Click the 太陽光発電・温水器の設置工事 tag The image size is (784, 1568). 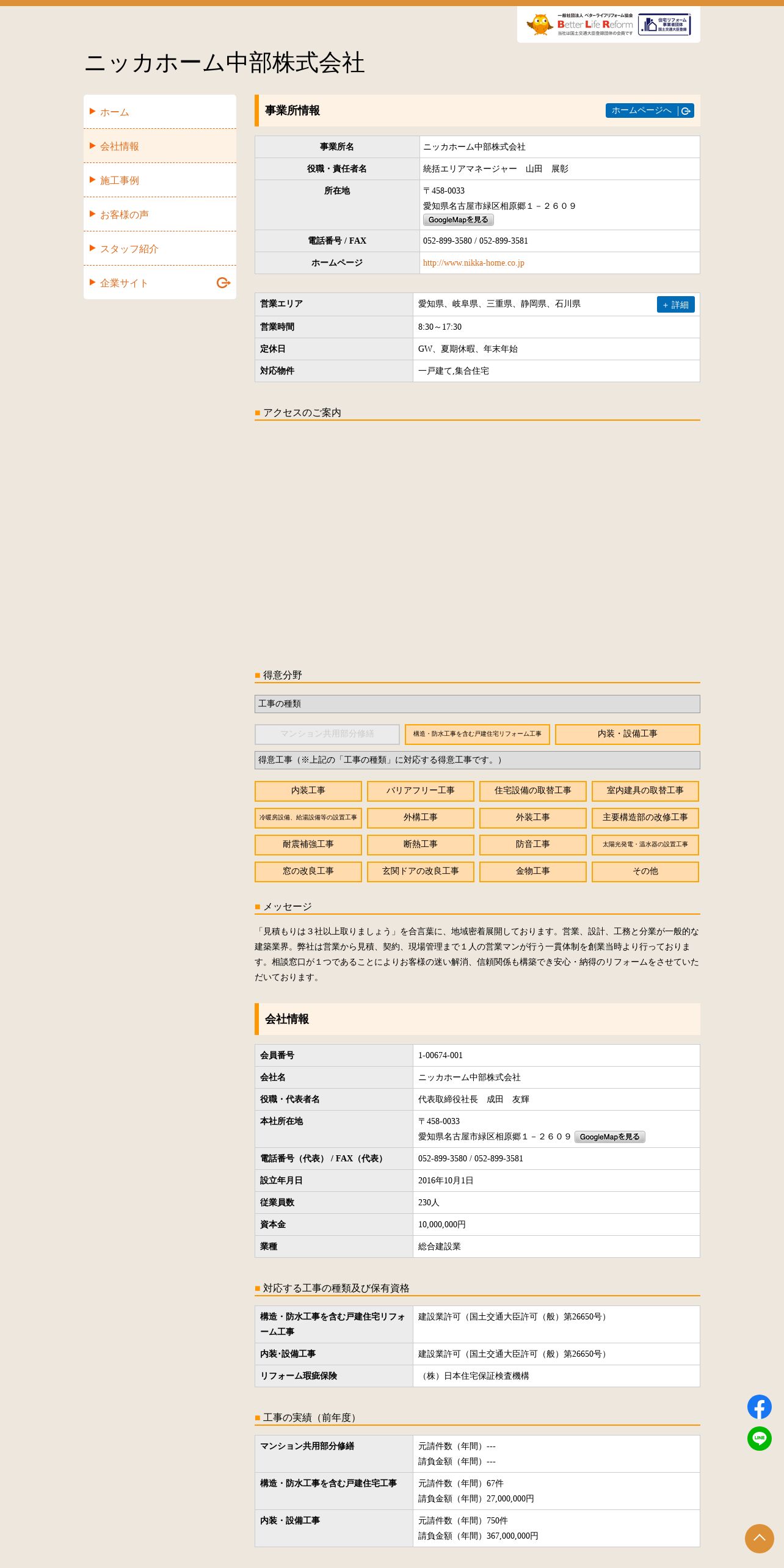click(x=645, y=844)
